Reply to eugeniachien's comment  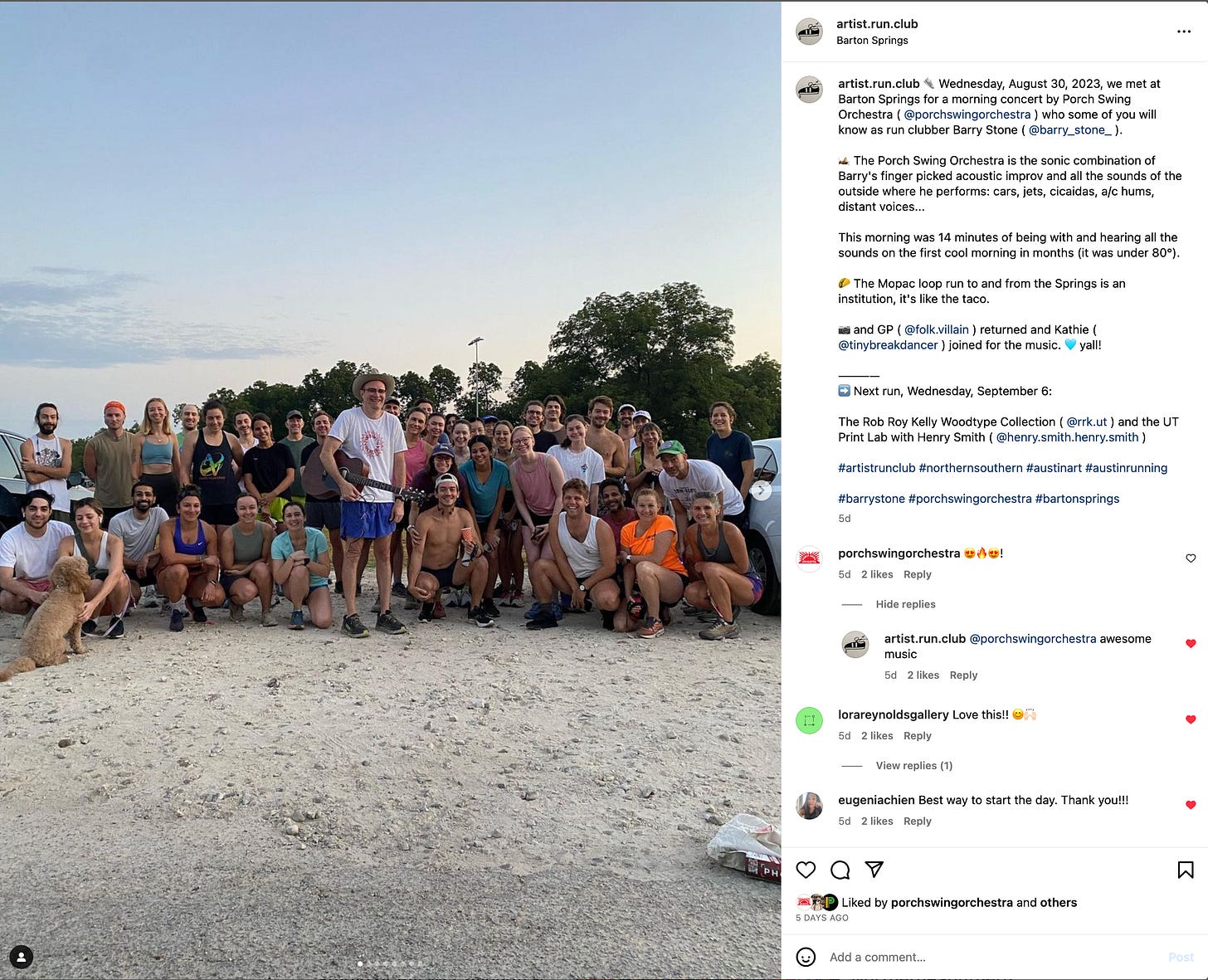point(917,821)
